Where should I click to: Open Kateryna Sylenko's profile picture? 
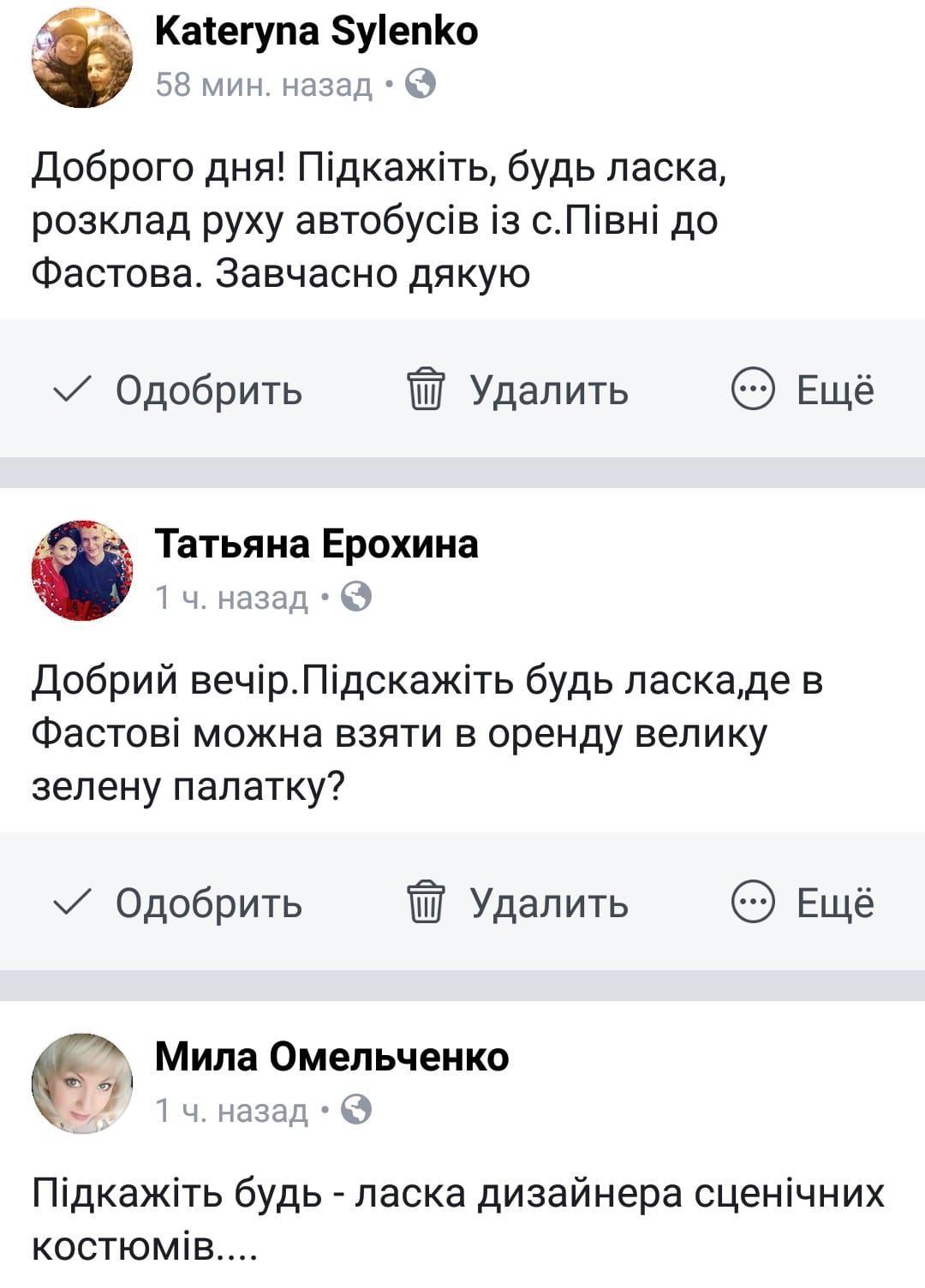(x=82, y=57)
